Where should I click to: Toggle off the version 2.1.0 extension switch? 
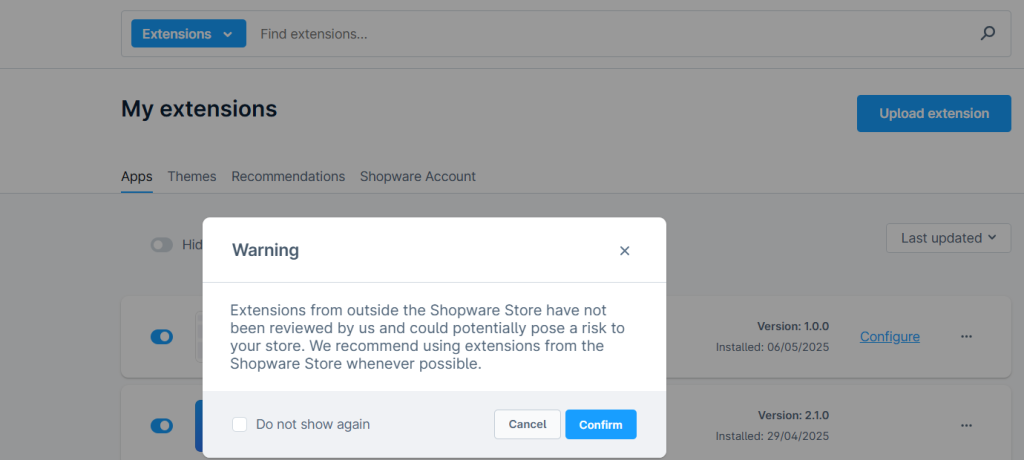(x=162, y=426)
